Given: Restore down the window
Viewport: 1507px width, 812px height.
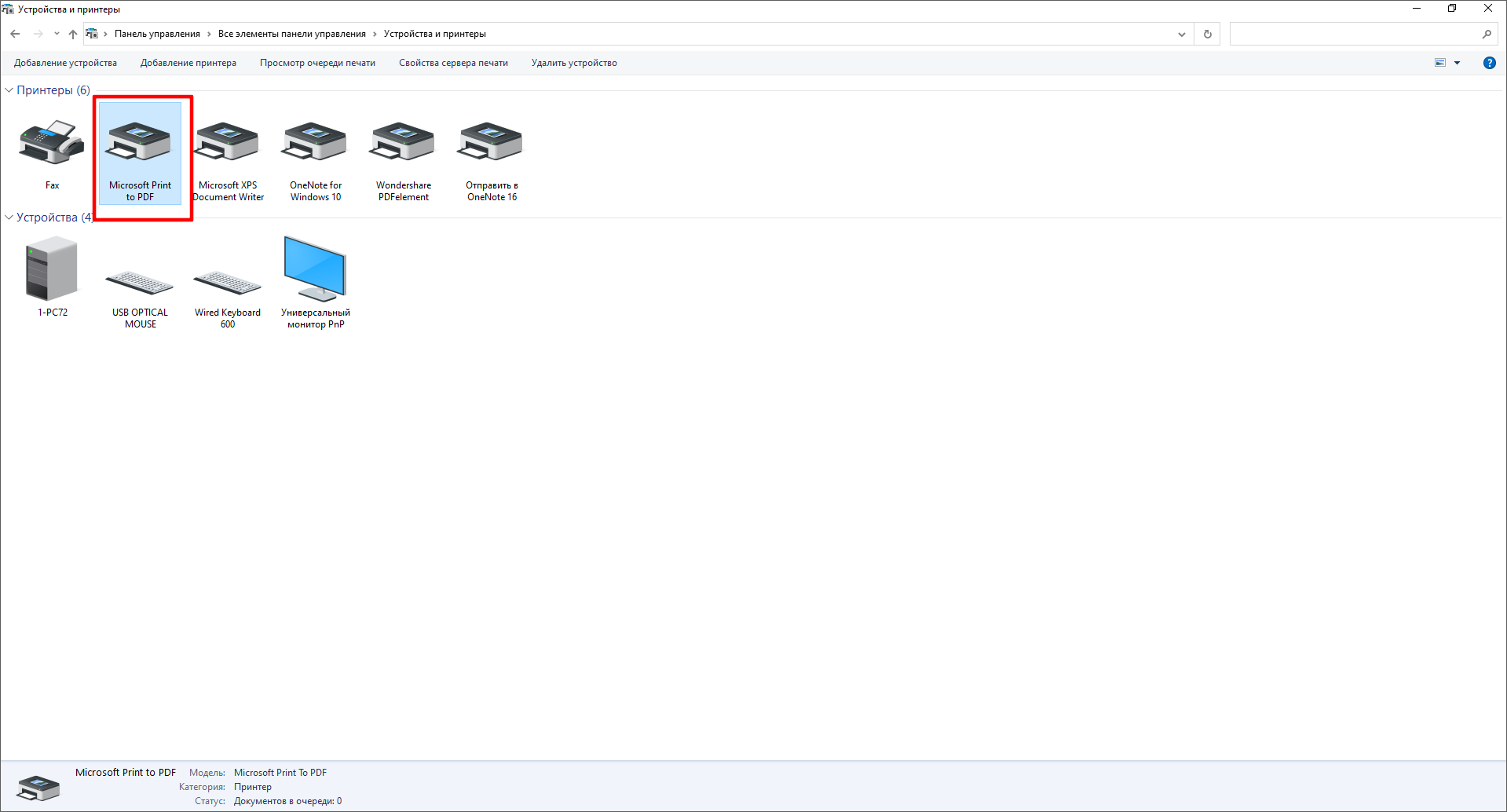Looking at the screenshot, I should (1452, 9).
